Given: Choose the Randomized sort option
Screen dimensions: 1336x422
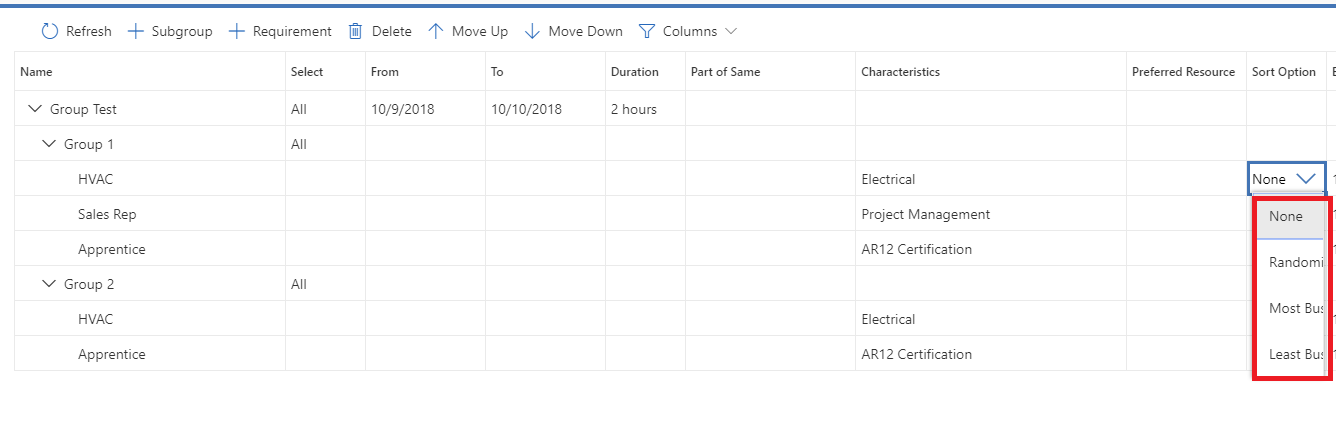Looking at the screenshot, I should click(x=1294, y=262).
